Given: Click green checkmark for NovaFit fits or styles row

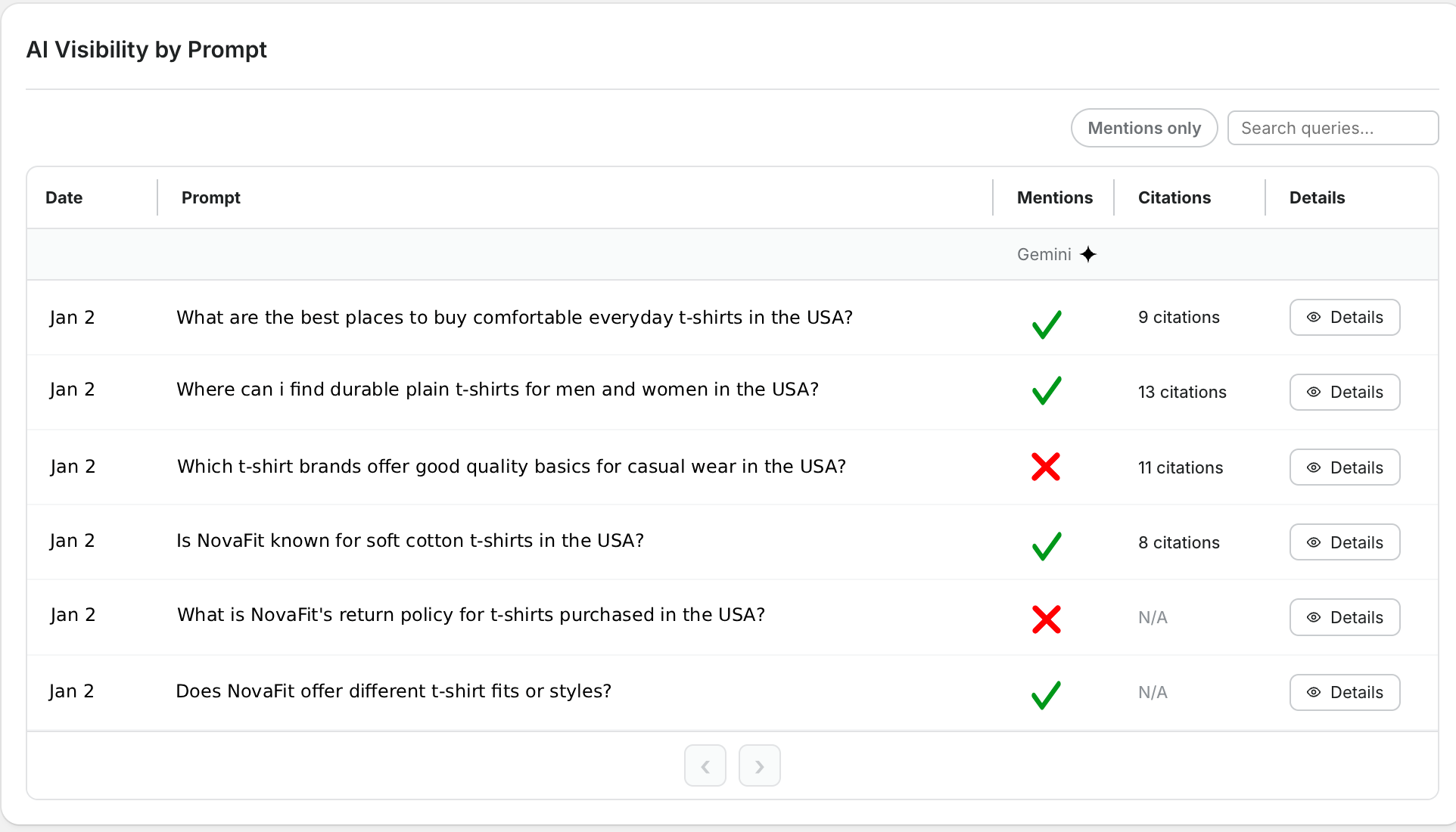Looking at the screenshot, I should (x=1047, y=694).
